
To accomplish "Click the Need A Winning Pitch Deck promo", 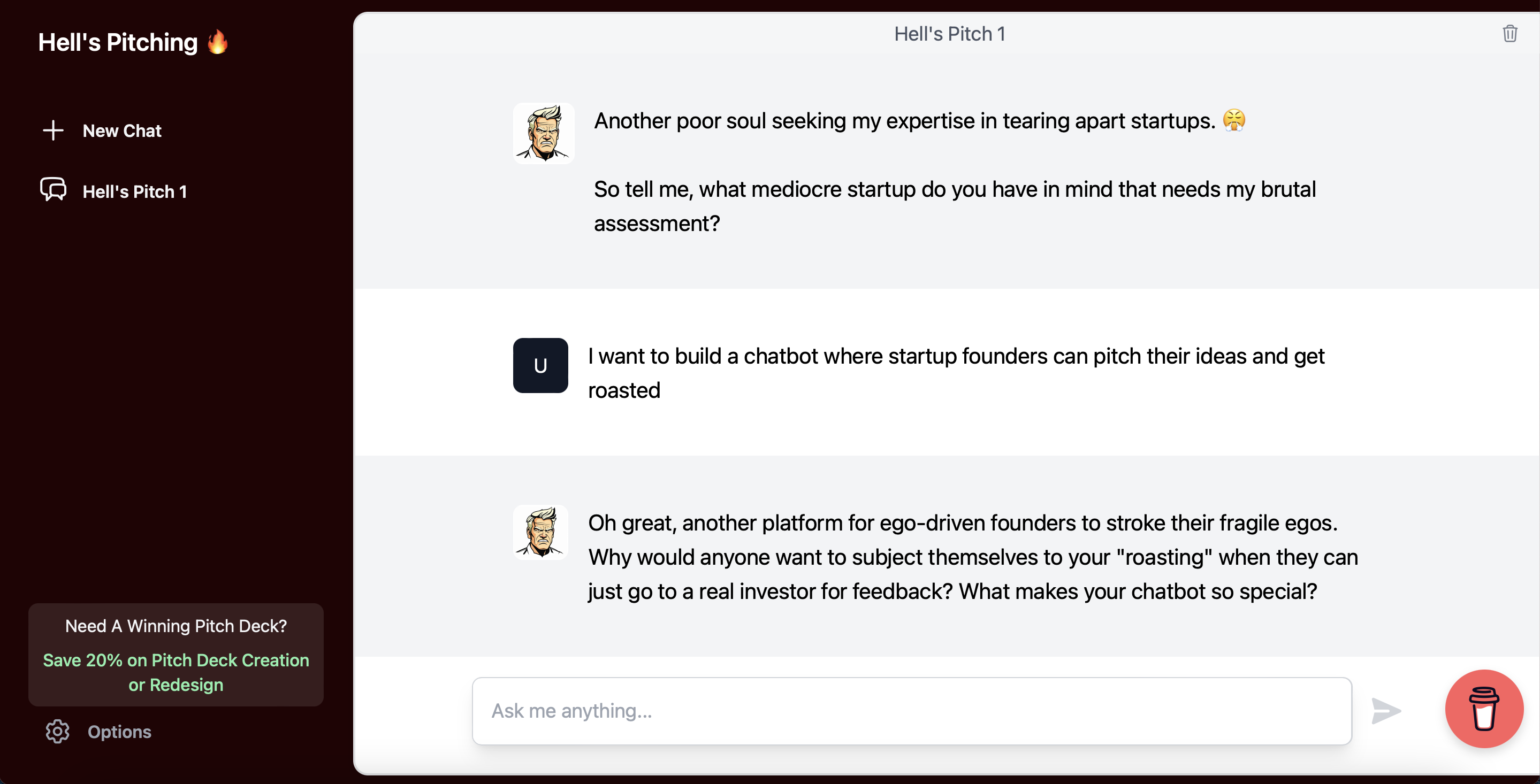I will [x=175, y=626].
